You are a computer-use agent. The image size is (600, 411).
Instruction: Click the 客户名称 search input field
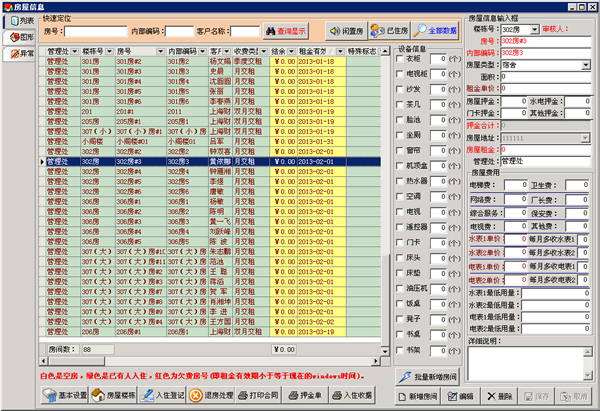pos(245,31)
